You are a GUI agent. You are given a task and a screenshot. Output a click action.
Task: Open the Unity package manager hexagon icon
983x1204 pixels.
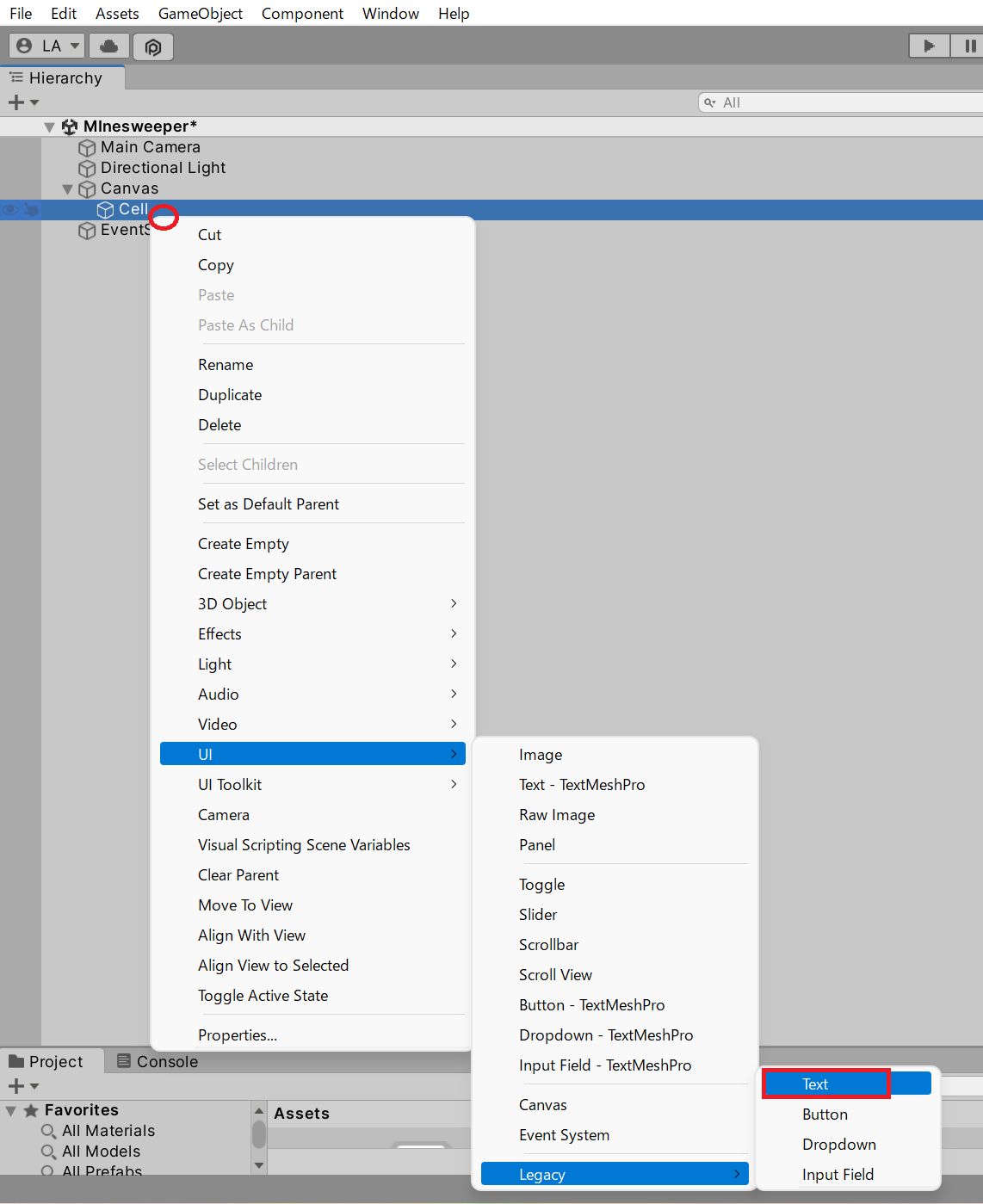(x=153, y=46)
